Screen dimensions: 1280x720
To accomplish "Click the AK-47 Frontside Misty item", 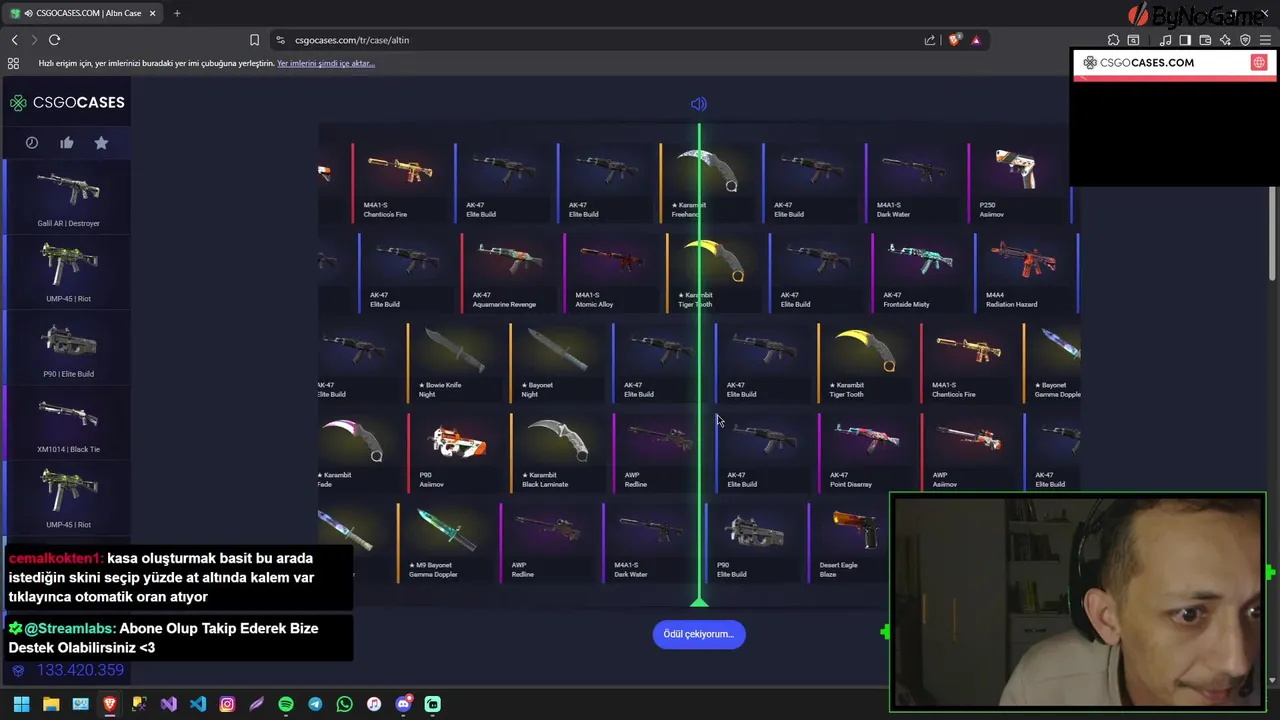I will pos(922,273).
